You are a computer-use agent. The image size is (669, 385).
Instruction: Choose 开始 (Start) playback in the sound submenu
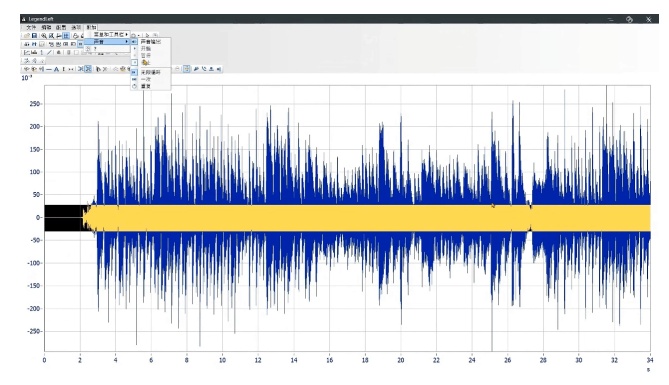tap(151, 49)
